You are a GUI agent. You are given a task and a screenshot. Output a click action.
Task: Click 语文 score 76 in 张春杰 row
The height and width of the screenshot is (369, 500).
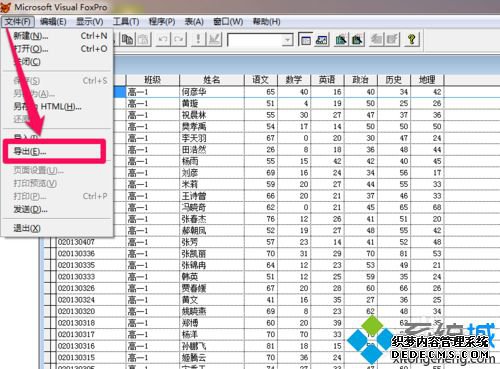(x=261, y=219)
